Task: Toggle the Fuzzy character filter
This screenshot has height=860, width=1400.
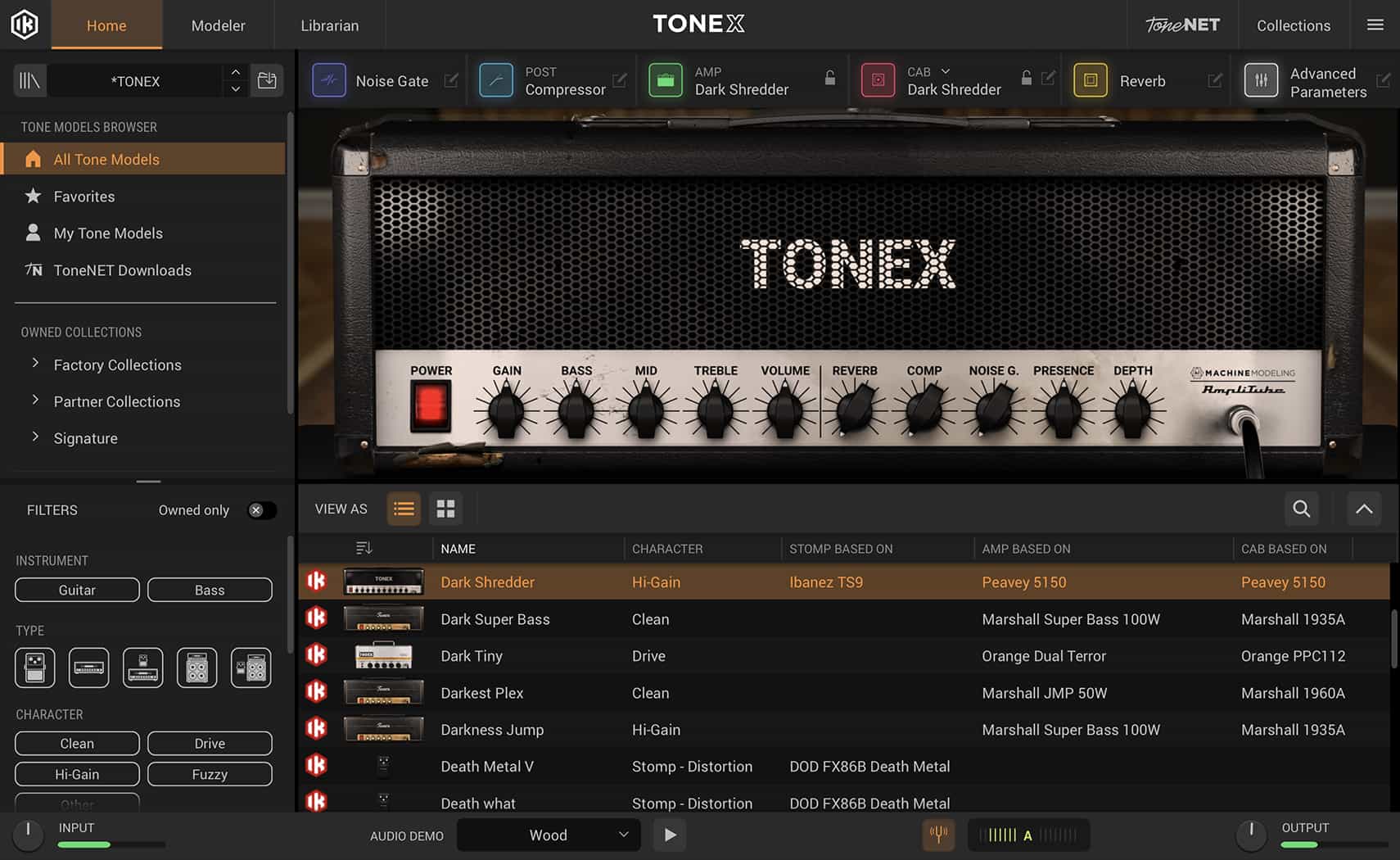Action: pyautogui.click(x=210, y=774)
